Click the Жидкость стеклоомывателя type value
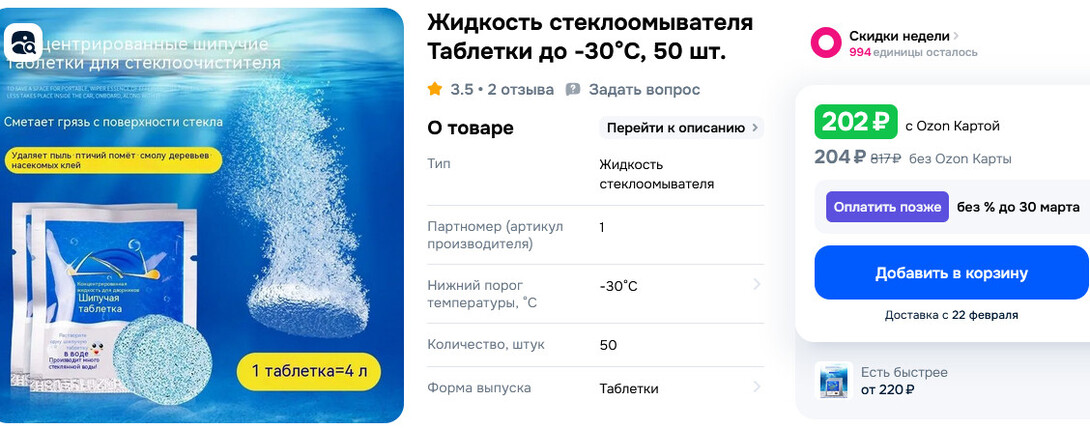The width and height of the screenshot is (1090, 429). click(x=656, y=174)
